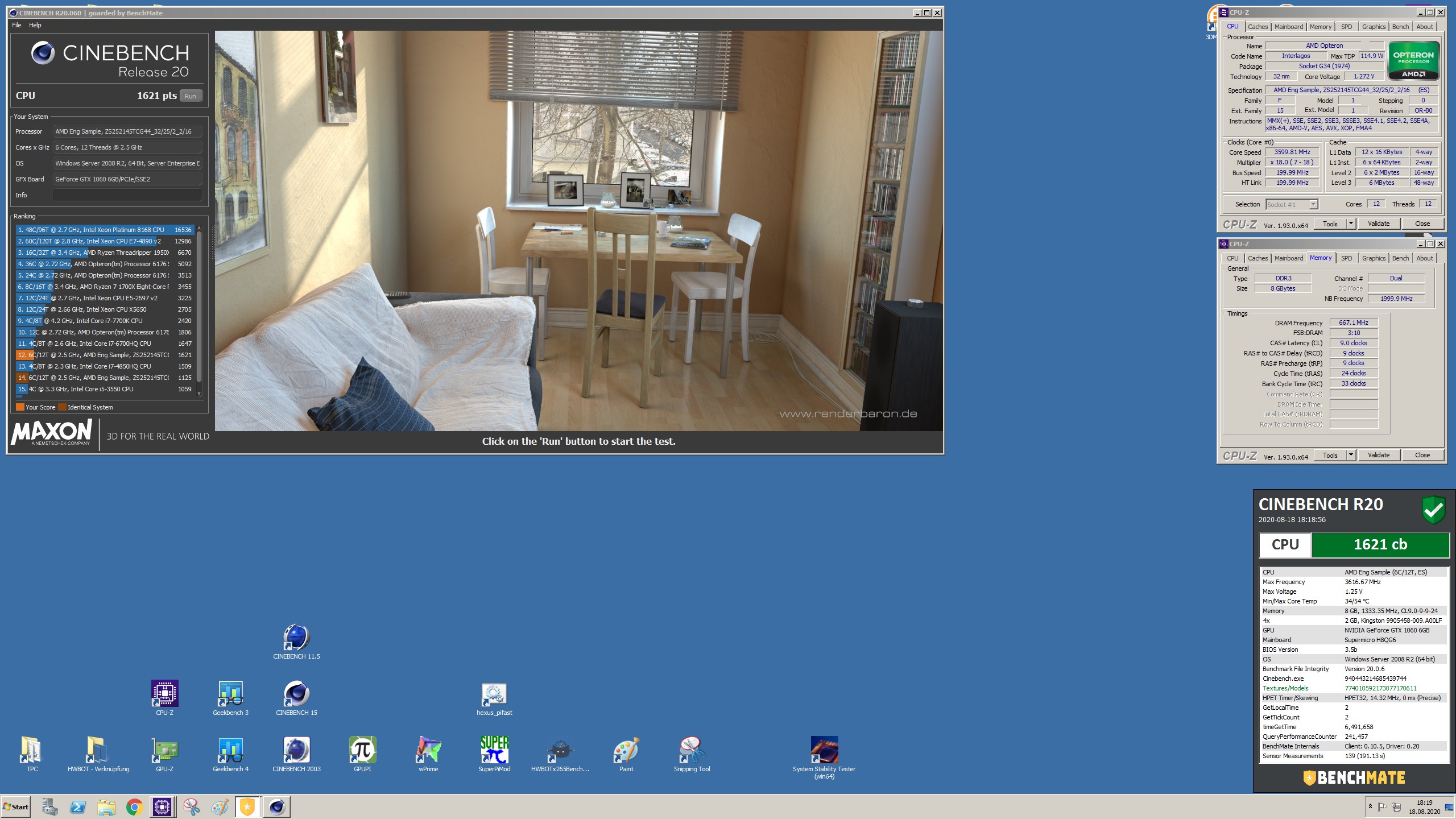This screenshot has height=819, width=1456.
Task: Expand Tools dropdown arrow in top CPU-Z window
Action: [x=1351, y=224]
